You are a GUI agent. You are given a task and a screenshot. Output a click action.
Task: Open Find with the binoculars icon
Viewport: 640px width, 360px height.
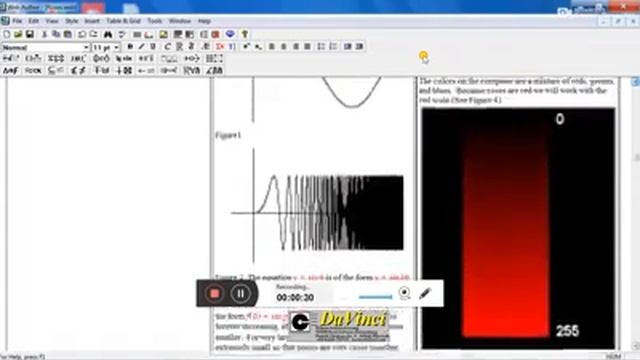pyautogui.click(x=108, y=34)
